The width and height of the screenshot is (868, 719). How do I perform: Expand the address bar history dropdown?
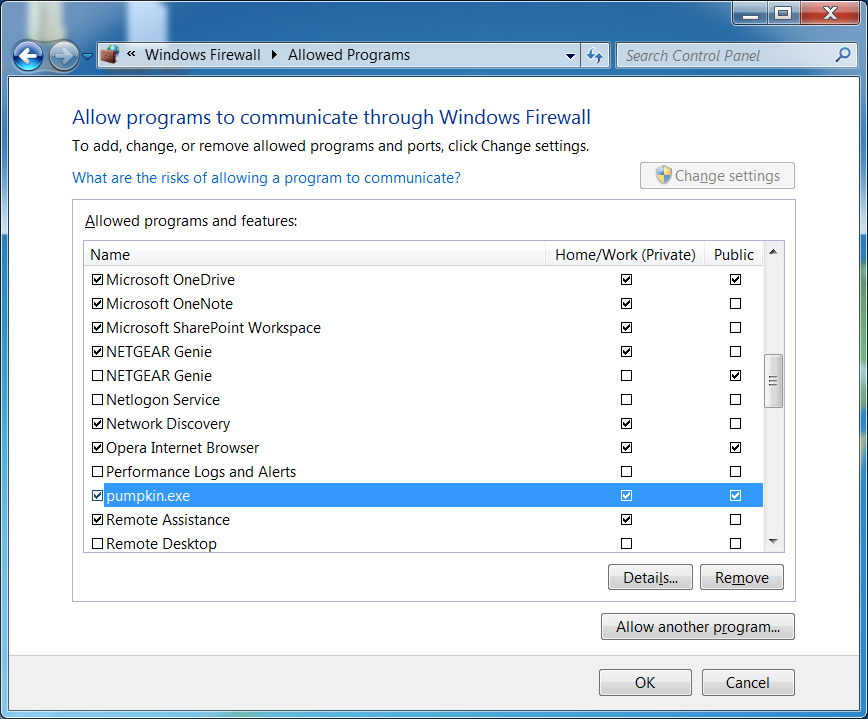570,56
